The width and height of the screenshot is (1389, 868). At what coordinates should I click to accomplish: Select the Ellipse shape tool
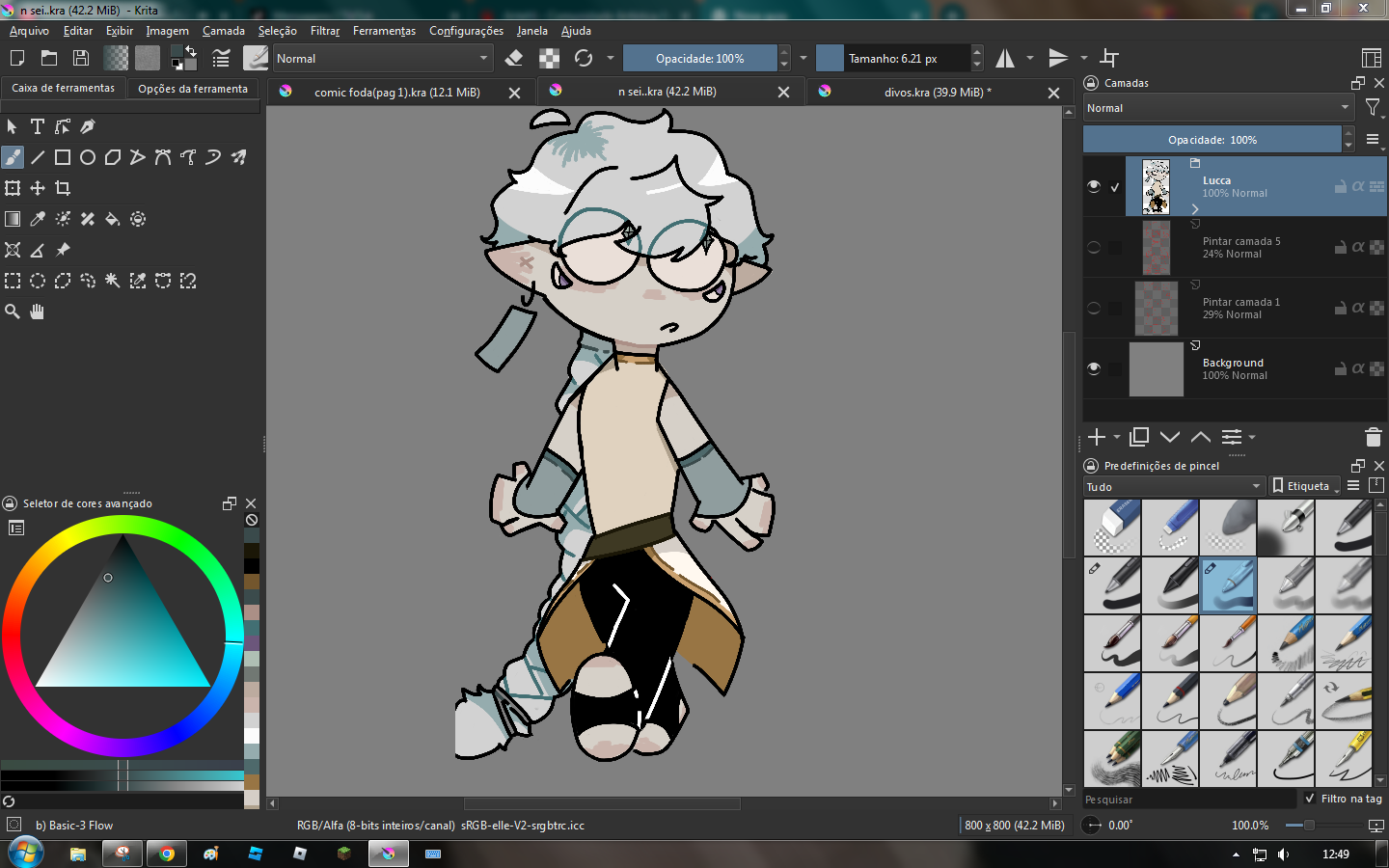point(88,157)
